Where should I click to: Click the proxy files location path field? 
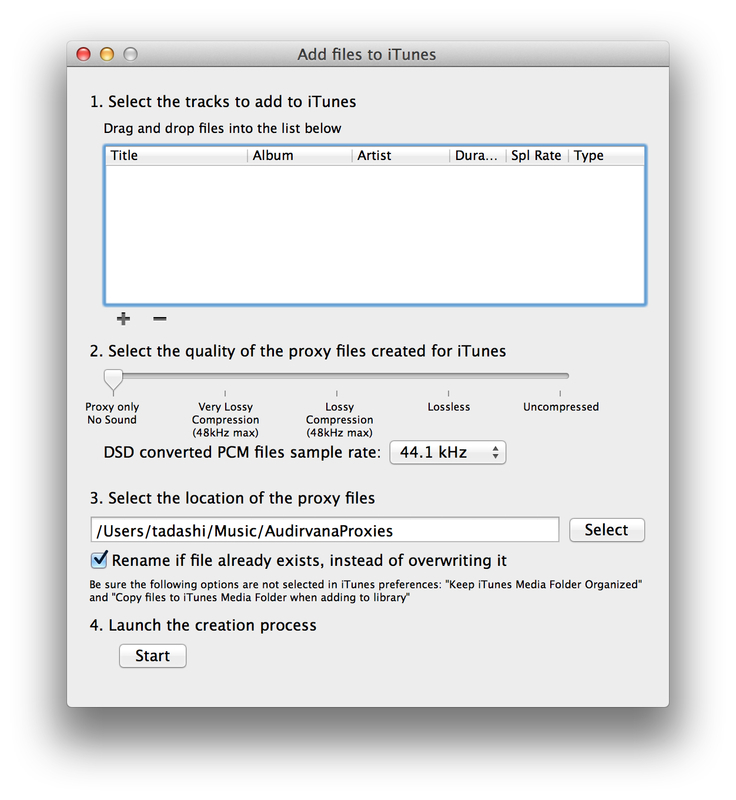325,530
